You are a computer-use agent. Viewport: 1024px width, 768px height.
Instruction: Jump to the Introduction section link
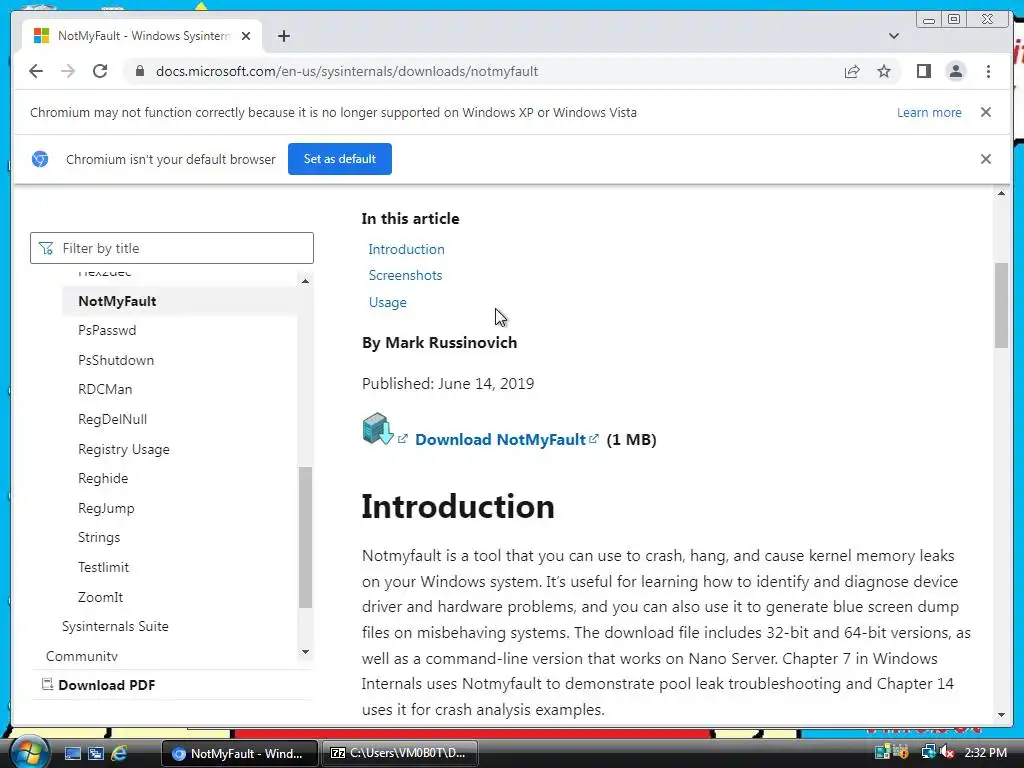tap(406, 249)
